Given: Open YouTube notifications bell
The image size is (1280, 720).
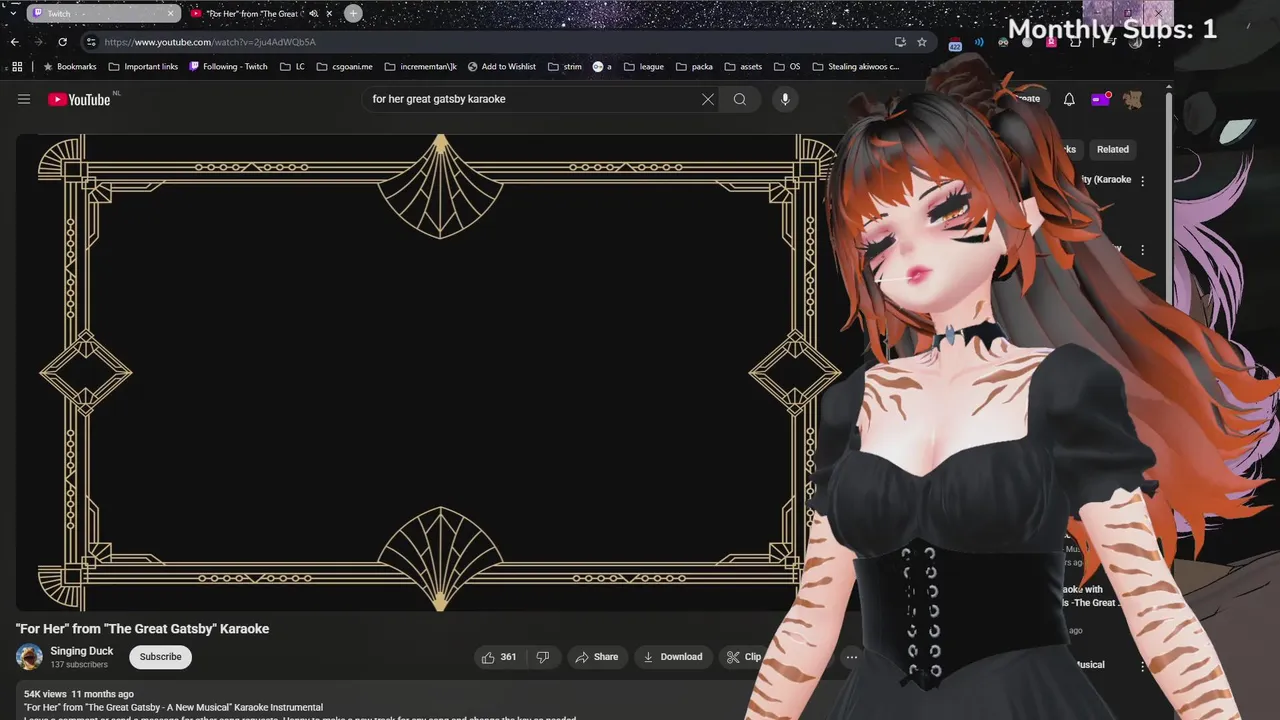Looking at the screenshot, I should 1069,99.
